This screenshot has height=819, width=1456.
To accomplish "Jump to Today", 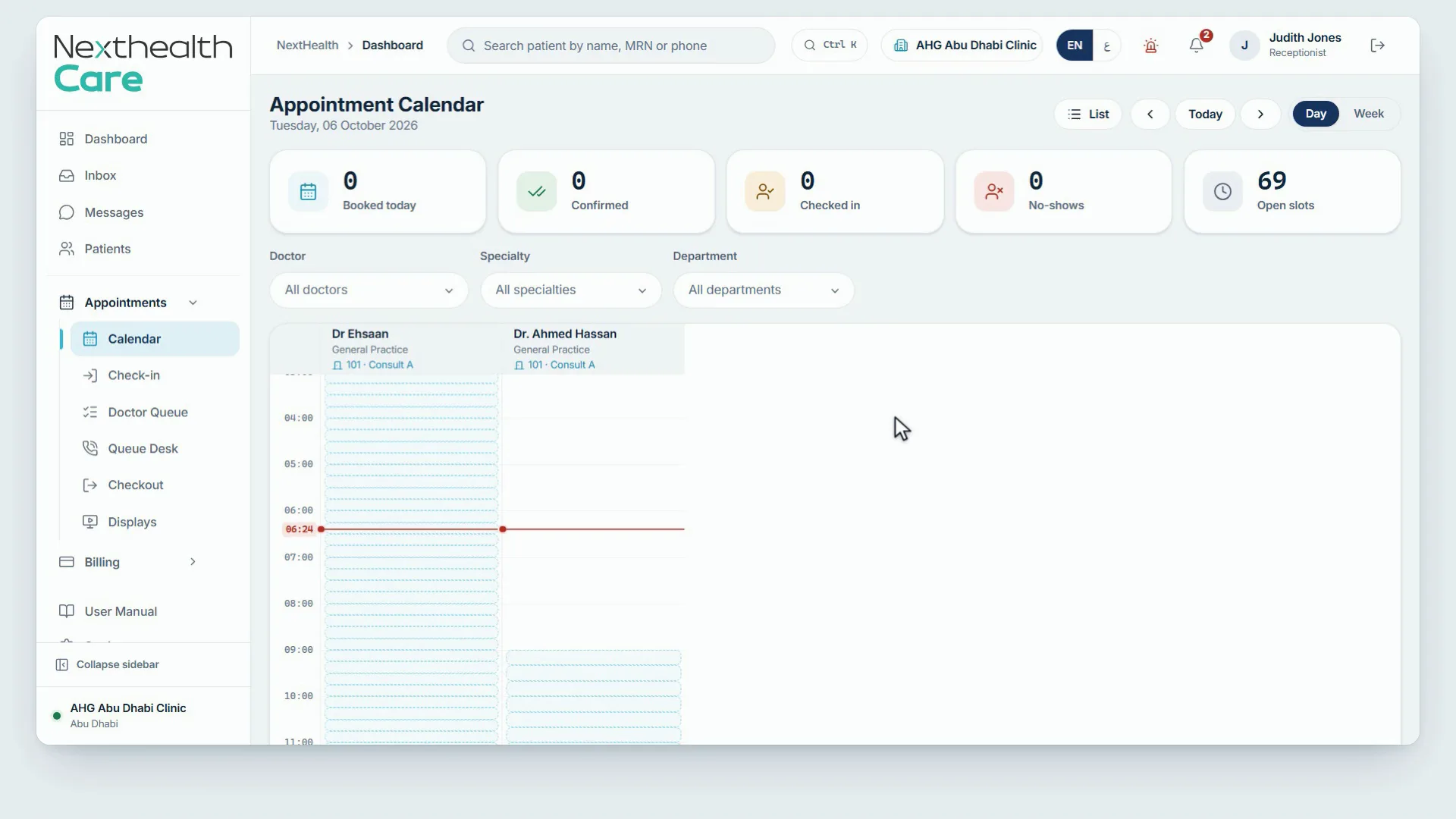I will point(1205,115).
